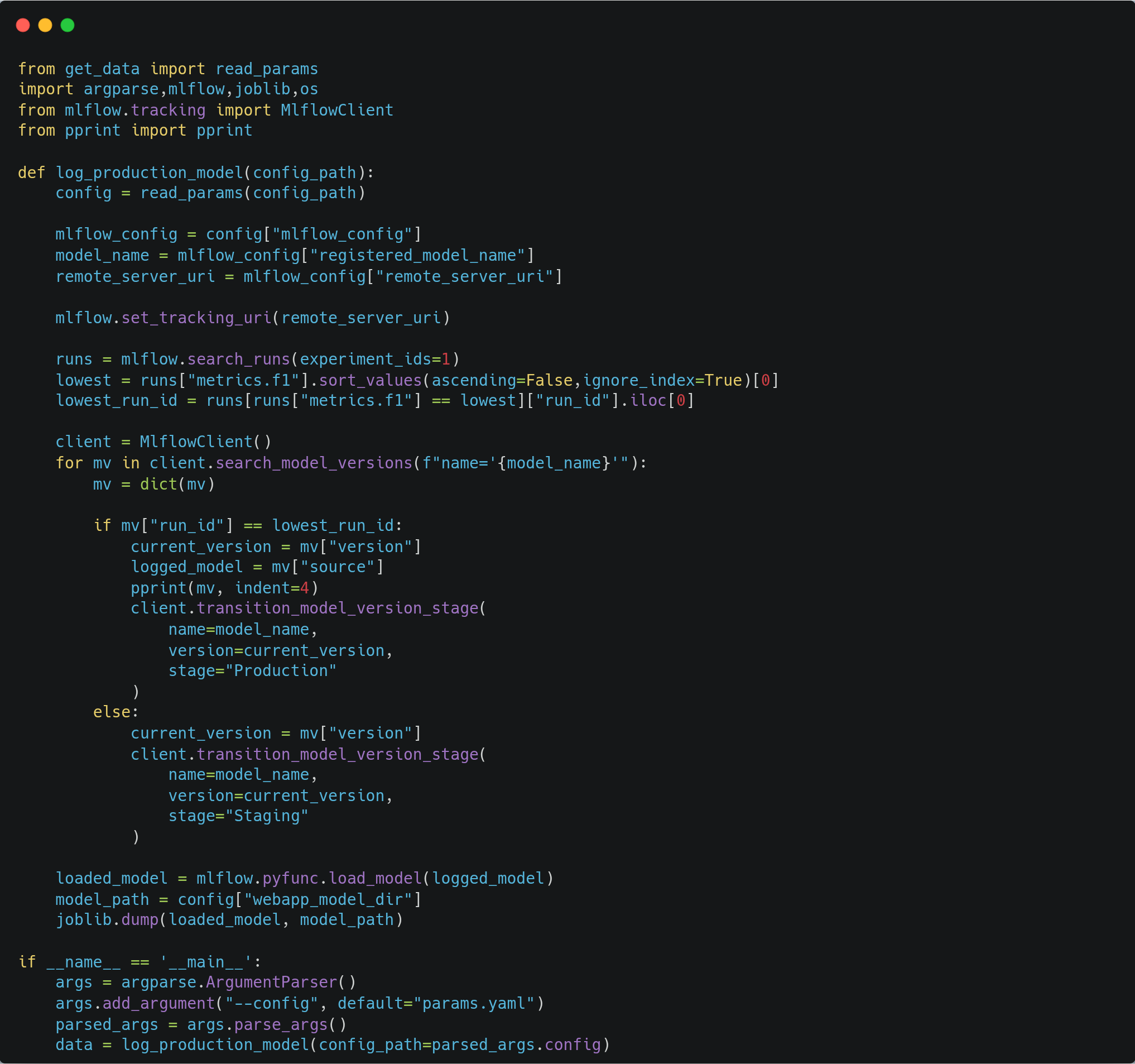1135x1064 pixels.
Task: Click the log_production_model function definition name
Action: (x=149, y=172)
